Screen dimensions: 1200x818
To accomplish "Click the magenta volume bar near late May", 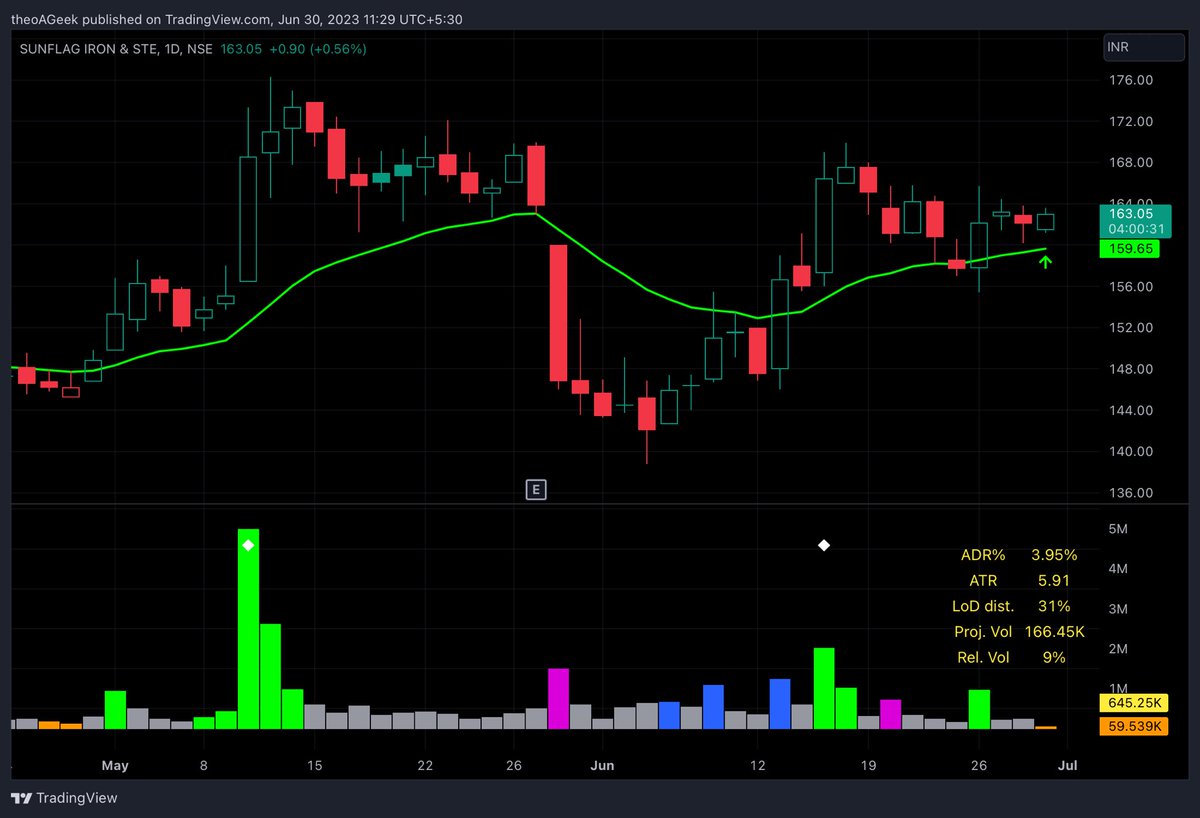I will click(558, 698).
